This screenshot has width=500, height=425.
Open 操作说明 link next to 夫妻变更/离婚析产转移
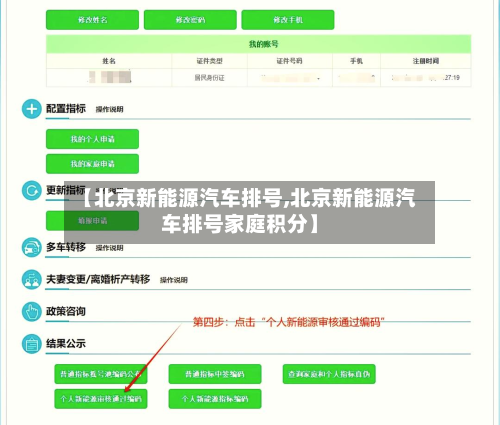pos(174,280)
